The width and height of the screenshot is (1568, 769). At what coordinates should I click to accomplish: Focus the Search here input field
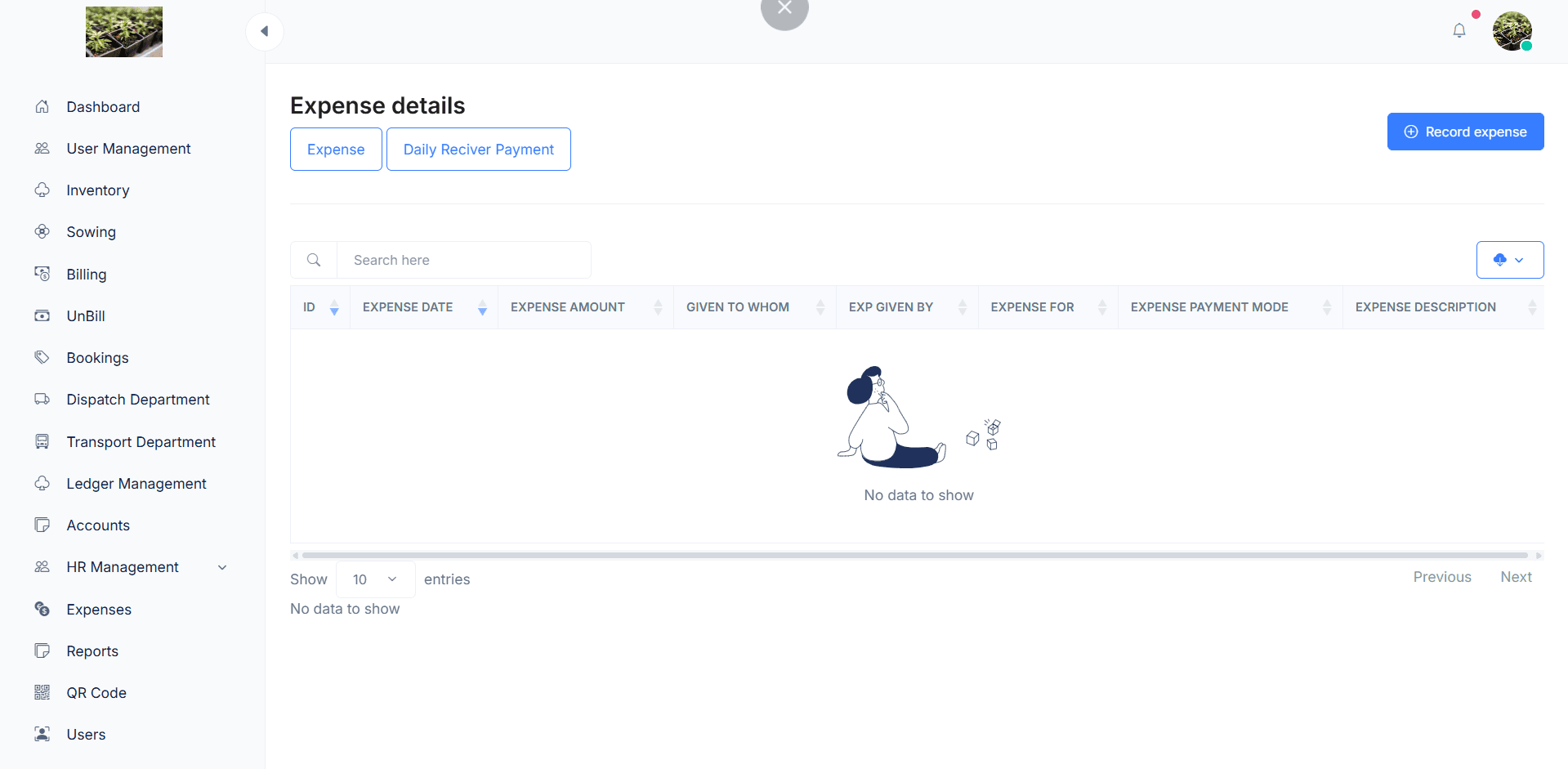pos(463,260)
